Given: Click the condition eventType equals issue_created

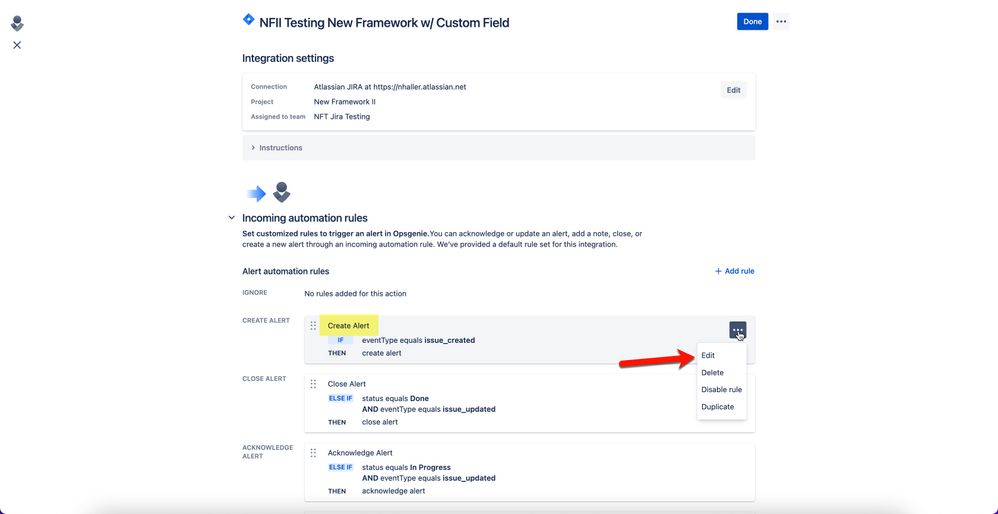Looking at the screenshot, I should pos(418,340).
